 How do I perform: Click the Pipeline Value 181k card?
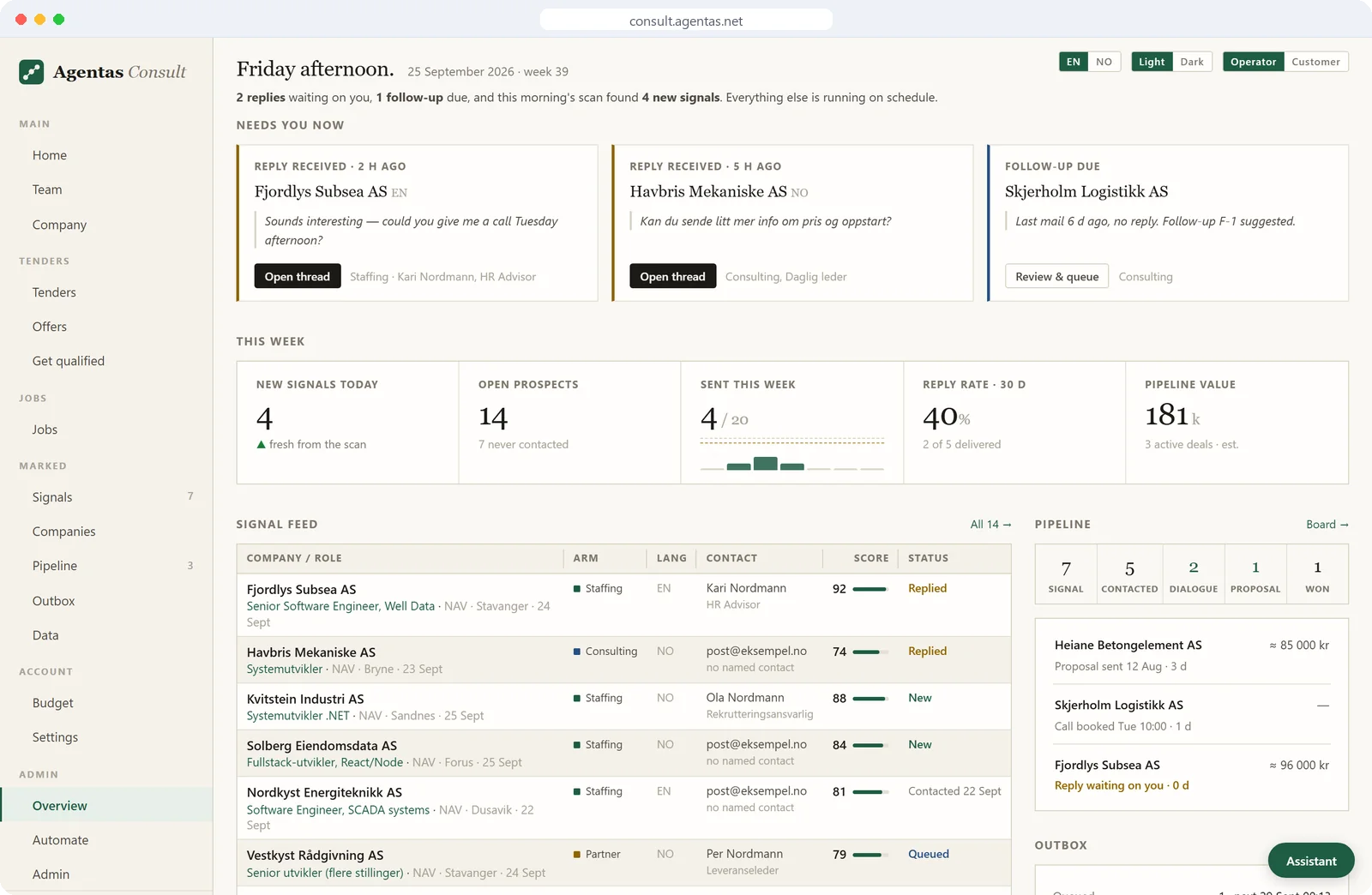[x=1237, y=423]
